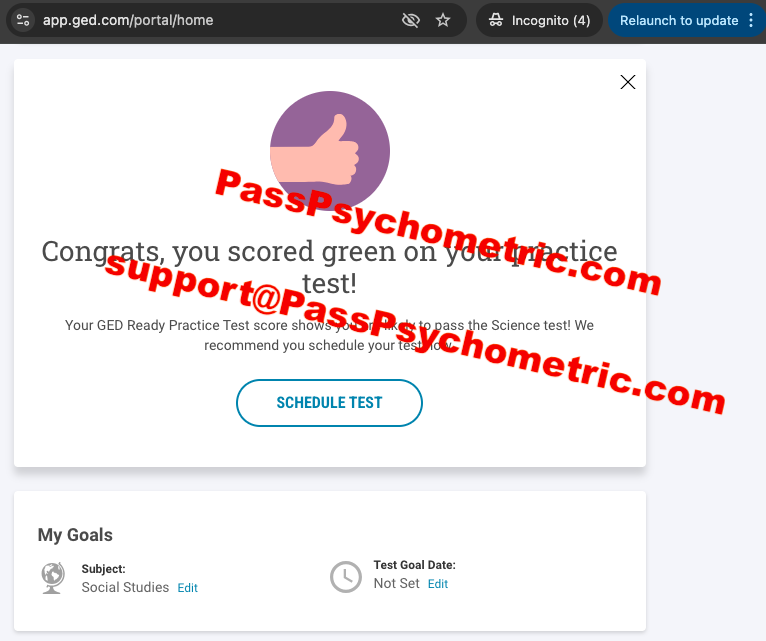Select the Social Studies subject text

coord(125,587)
